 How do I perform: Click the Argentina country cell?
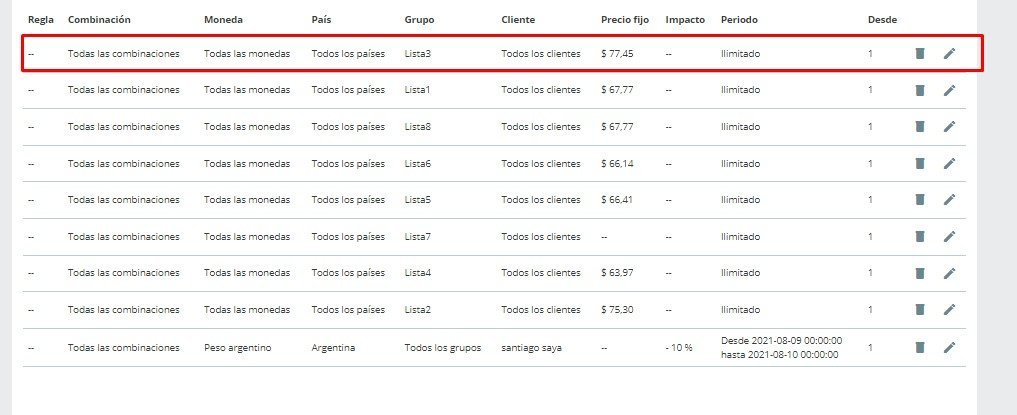(334, 348)
